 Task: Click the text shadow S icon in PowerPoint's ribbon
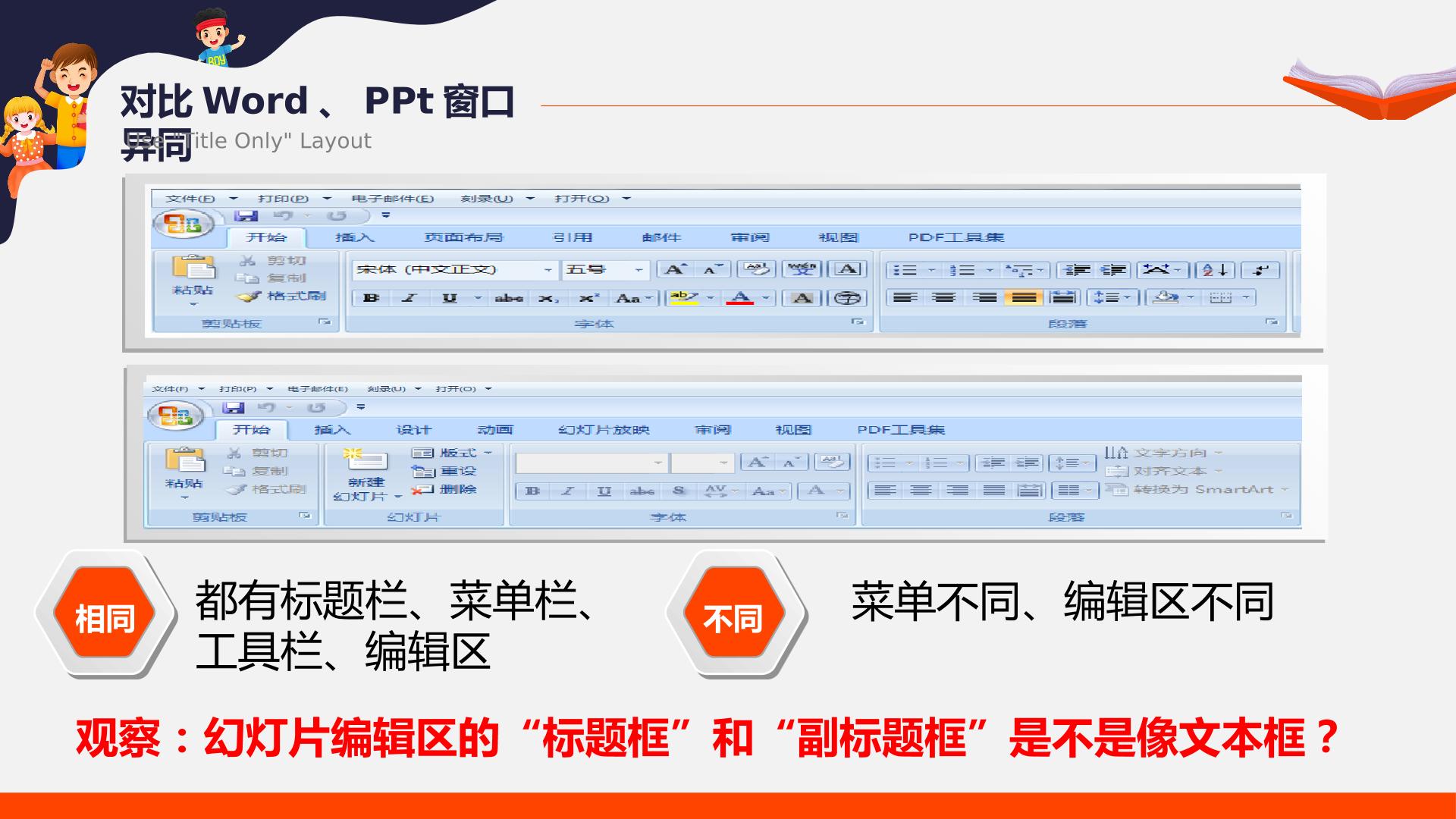[x=679, y=491]
